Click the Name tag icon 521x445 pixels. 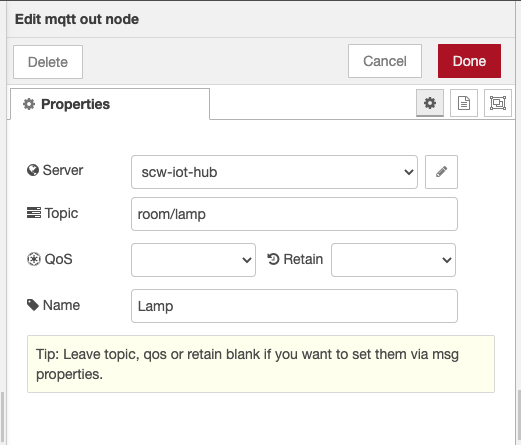(x=33, y=305)
